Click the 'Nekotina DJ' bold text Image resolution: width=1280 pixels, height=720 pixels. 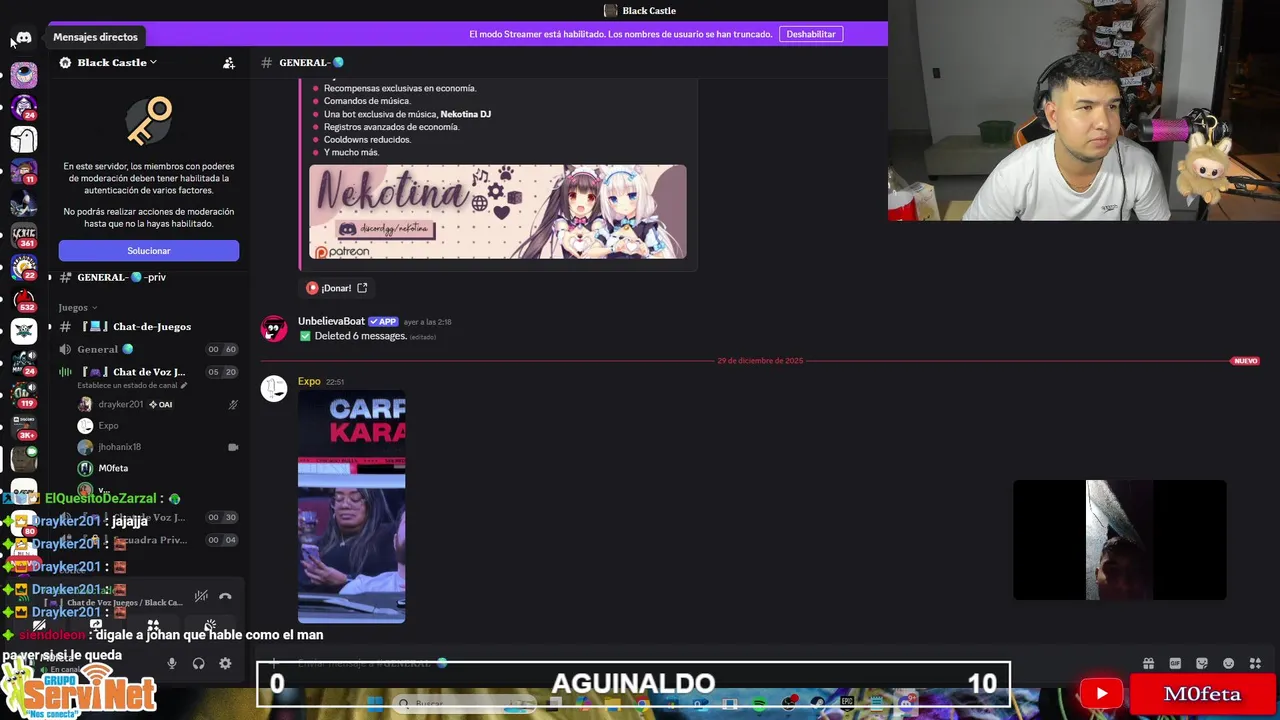point(466,114)
